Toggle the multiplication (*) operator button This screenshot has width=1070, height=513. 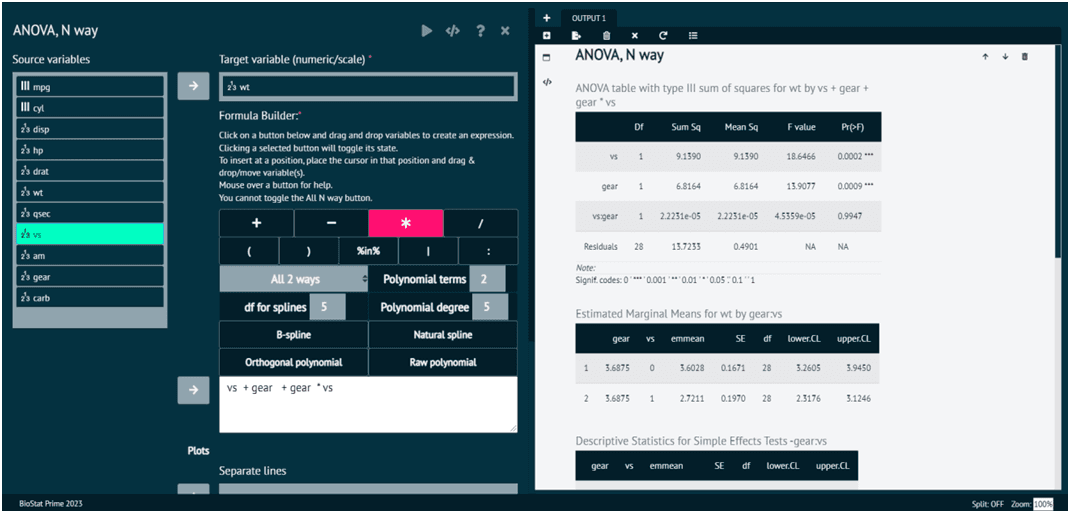point(405,223)
